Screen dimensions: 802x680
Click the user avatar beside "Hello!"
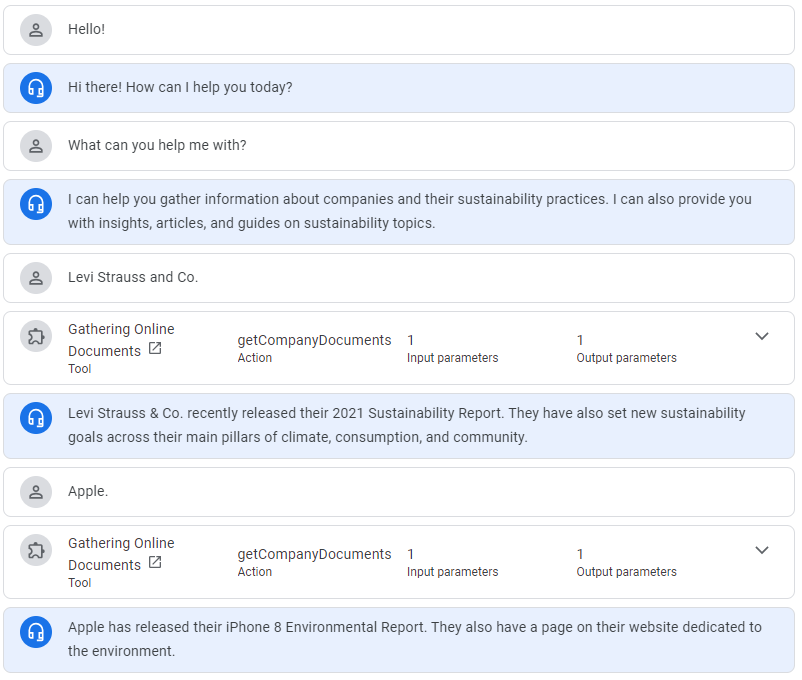click(x=36, y=30)
